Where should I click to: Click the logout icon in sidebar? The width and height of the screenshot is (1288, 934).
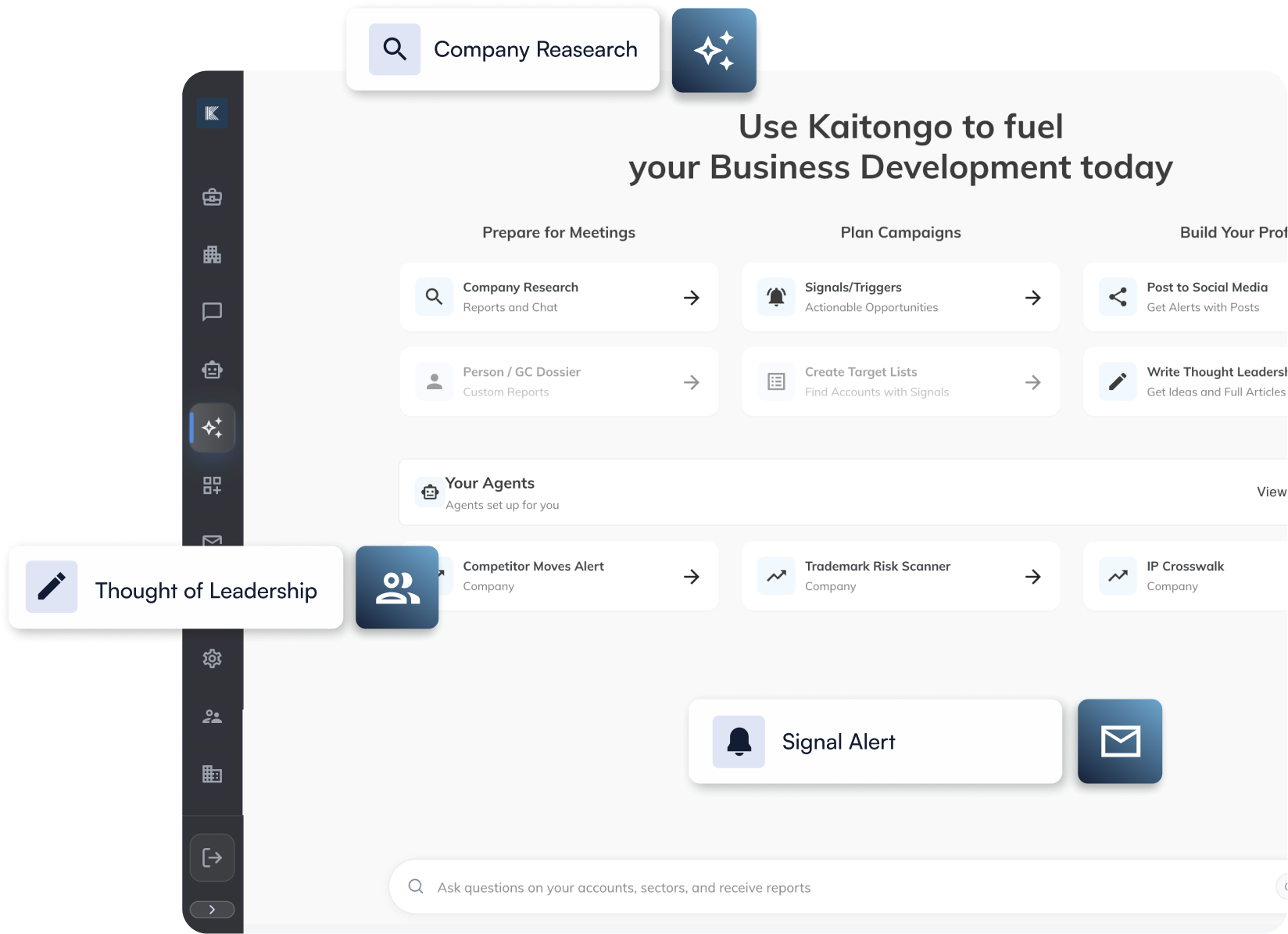212,857
